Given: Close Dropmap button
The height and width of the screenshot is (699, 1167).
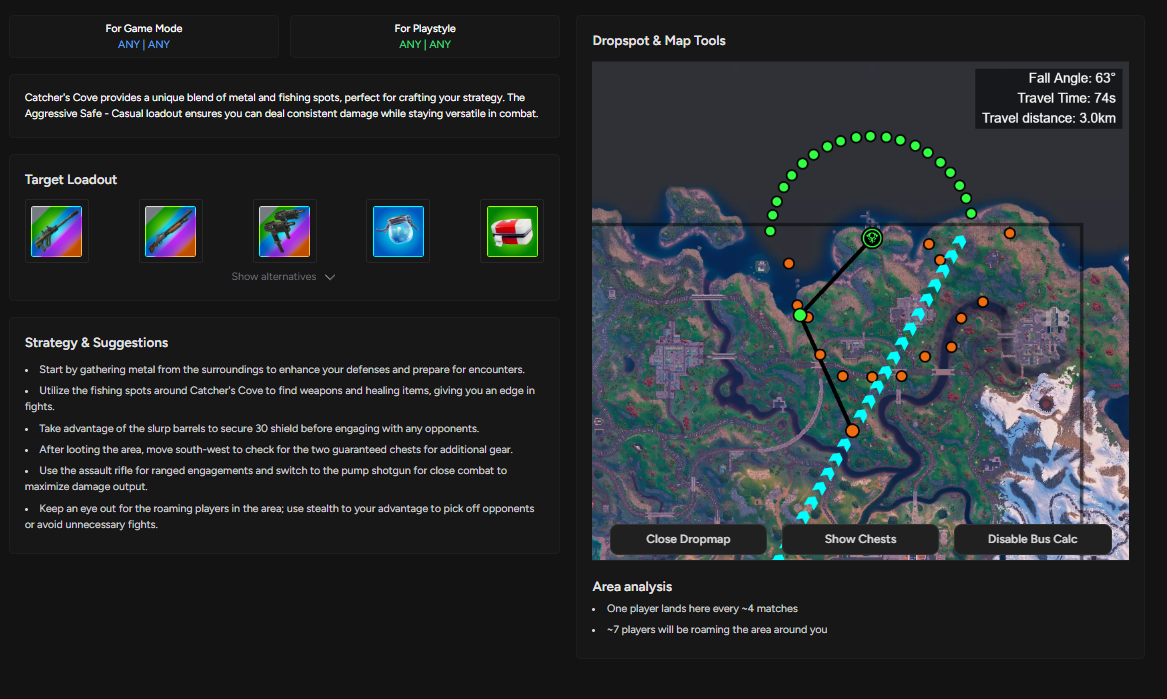Looking at the screenshot, I should pyautogui.click(x=688, y=539).
